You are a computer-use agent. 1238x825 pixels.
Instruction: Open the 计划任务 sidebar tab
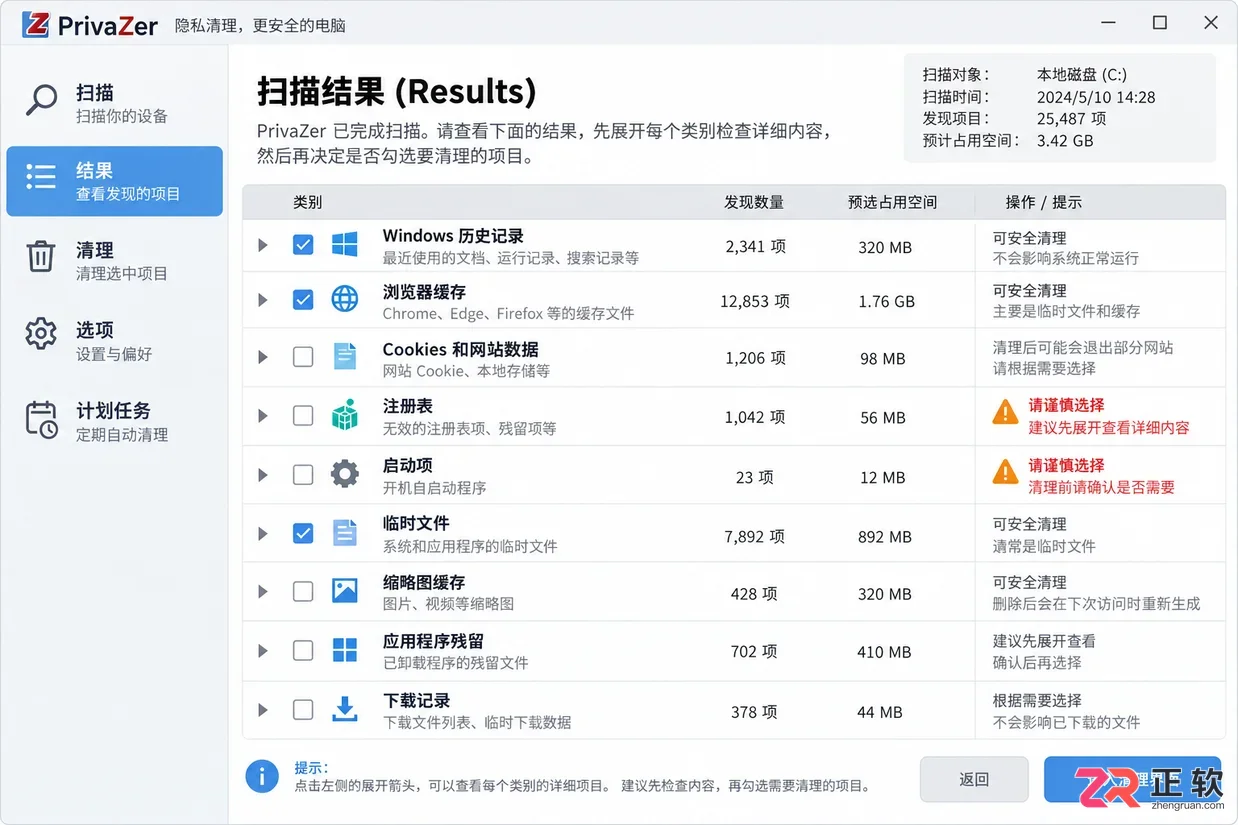[114, 421]
